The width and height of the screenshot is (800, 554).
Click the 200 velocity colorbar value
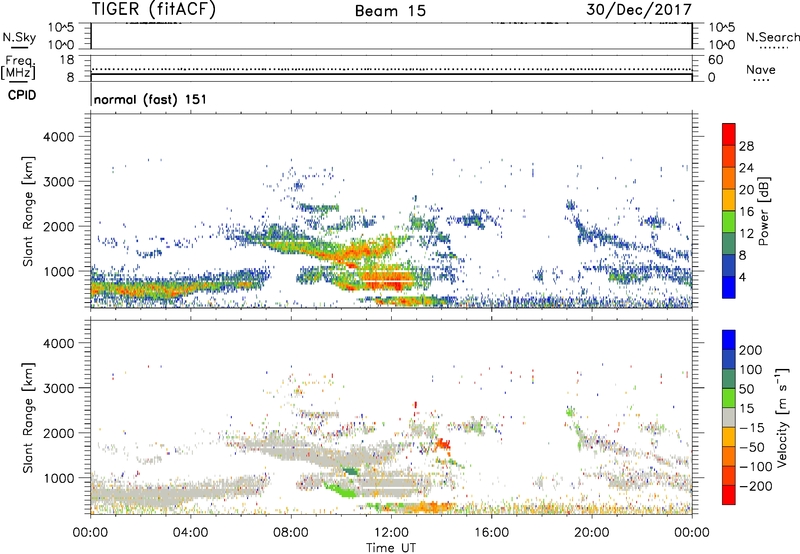(x=751, y=350)
